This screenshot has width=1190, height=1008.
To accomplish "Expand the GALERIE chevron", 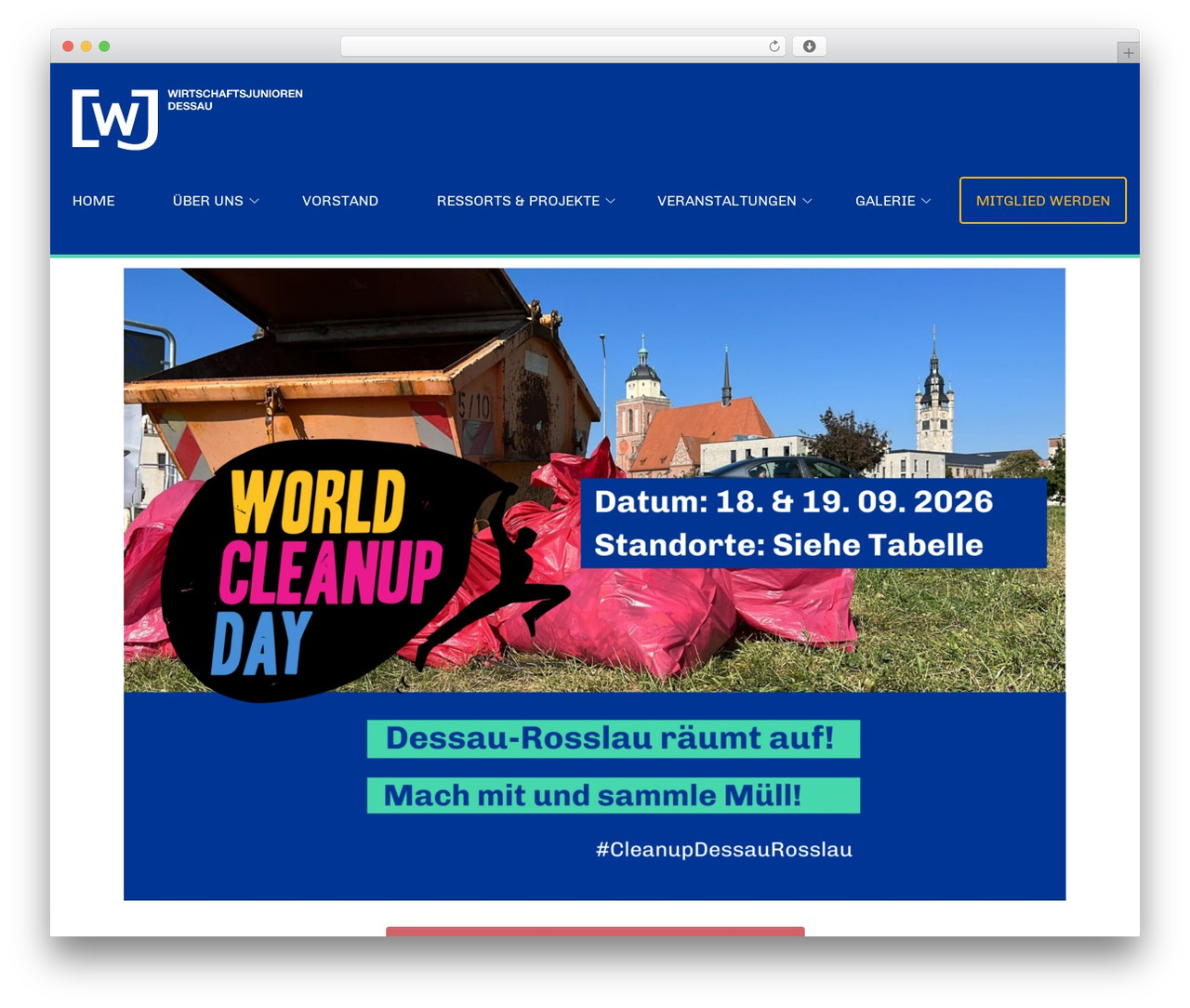I will point(926,201).
